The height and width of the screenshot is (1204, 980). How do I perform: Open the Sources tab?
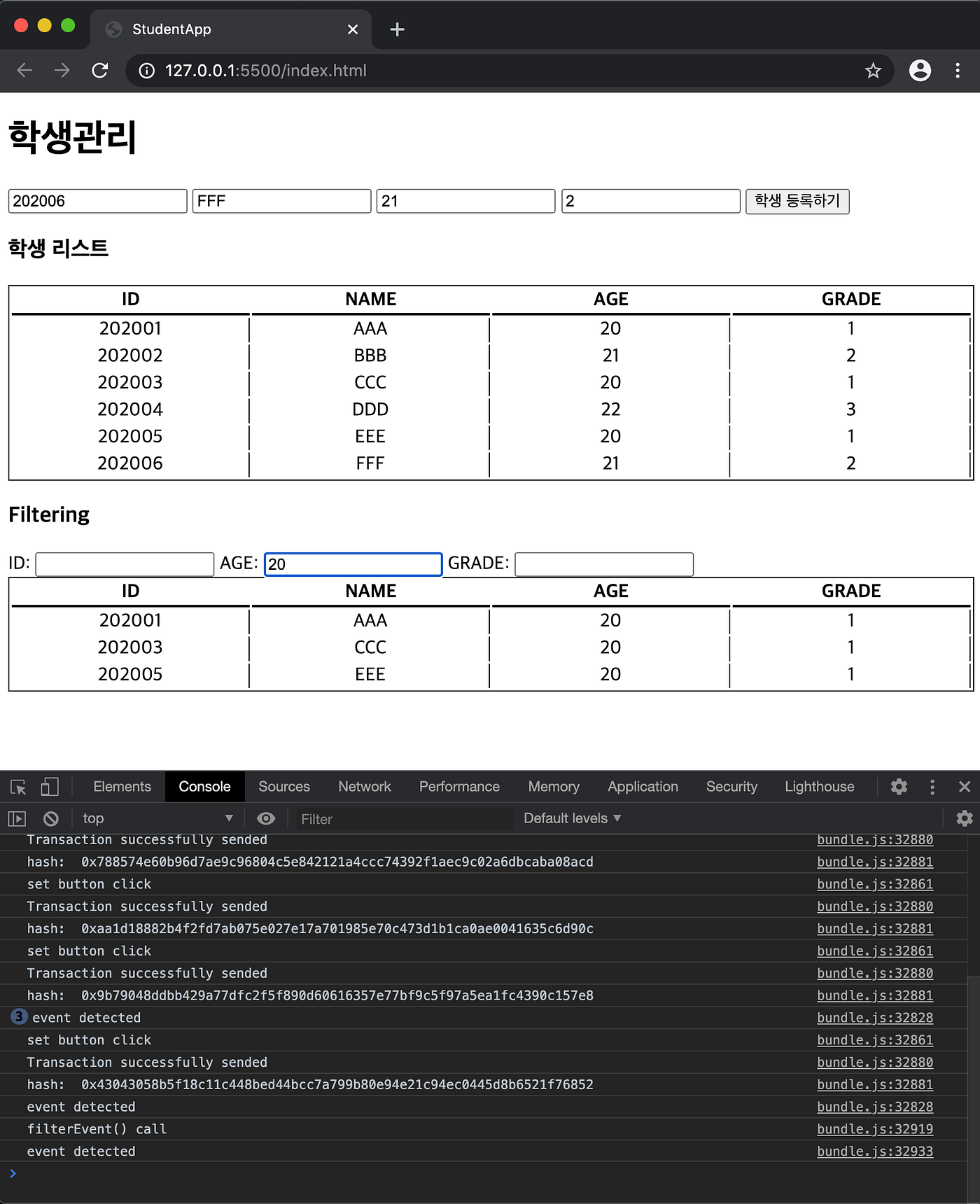pyautogui.click(x=284, y=787)
